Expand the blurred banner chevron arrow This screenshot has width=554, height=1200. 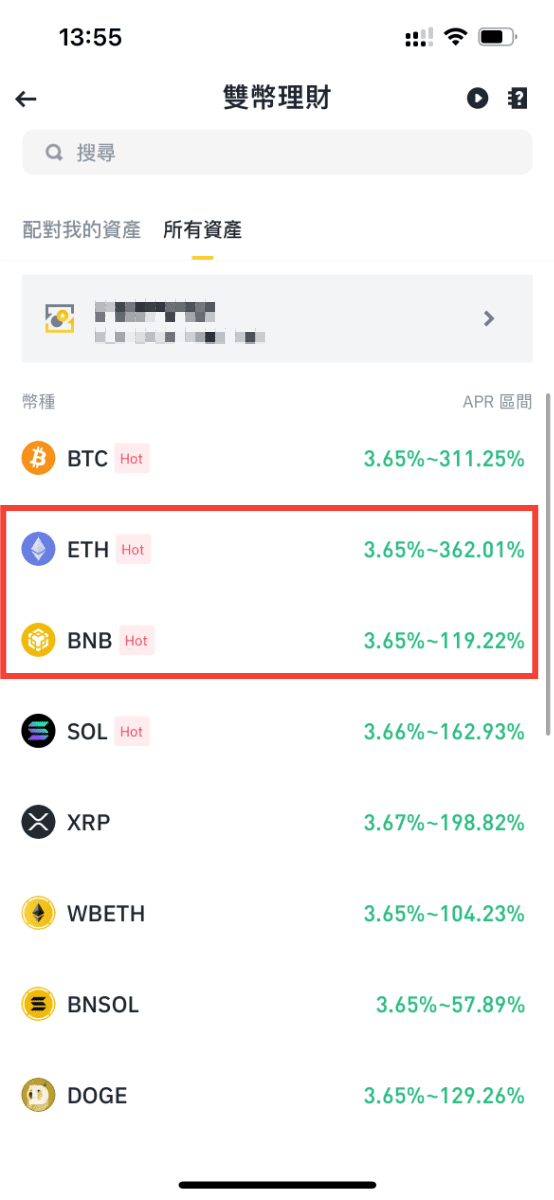(489, 318)
